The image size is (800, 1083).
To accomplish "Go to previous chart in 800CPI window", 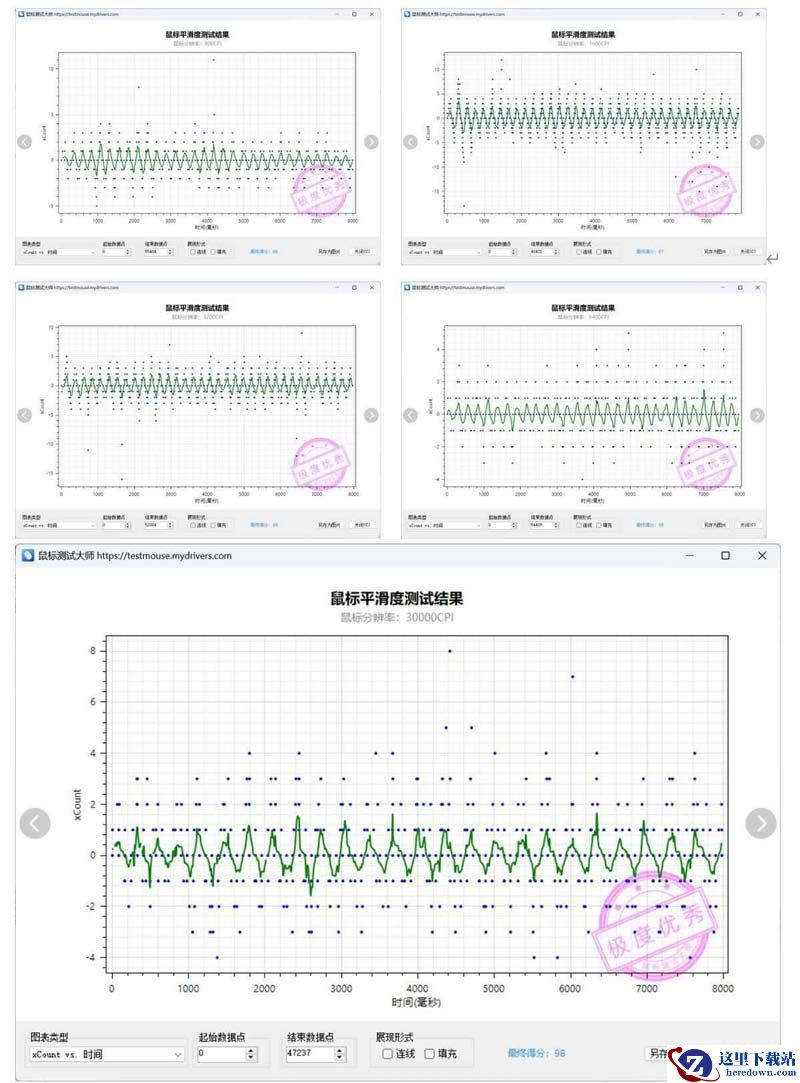I will coord(25,142).
